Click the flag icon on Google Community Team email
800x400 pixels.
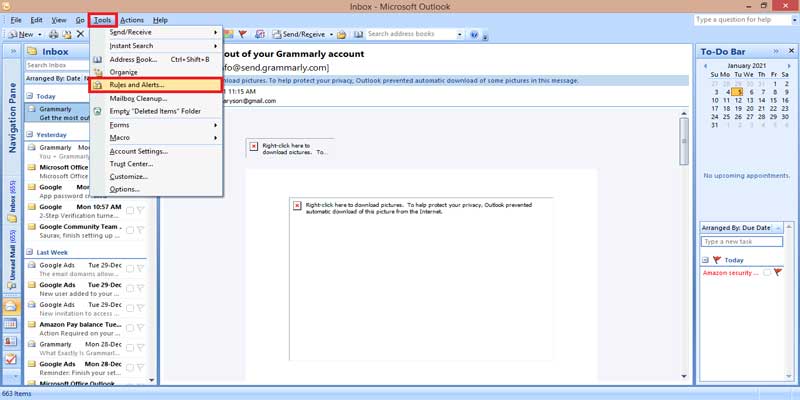click(141, 230)
